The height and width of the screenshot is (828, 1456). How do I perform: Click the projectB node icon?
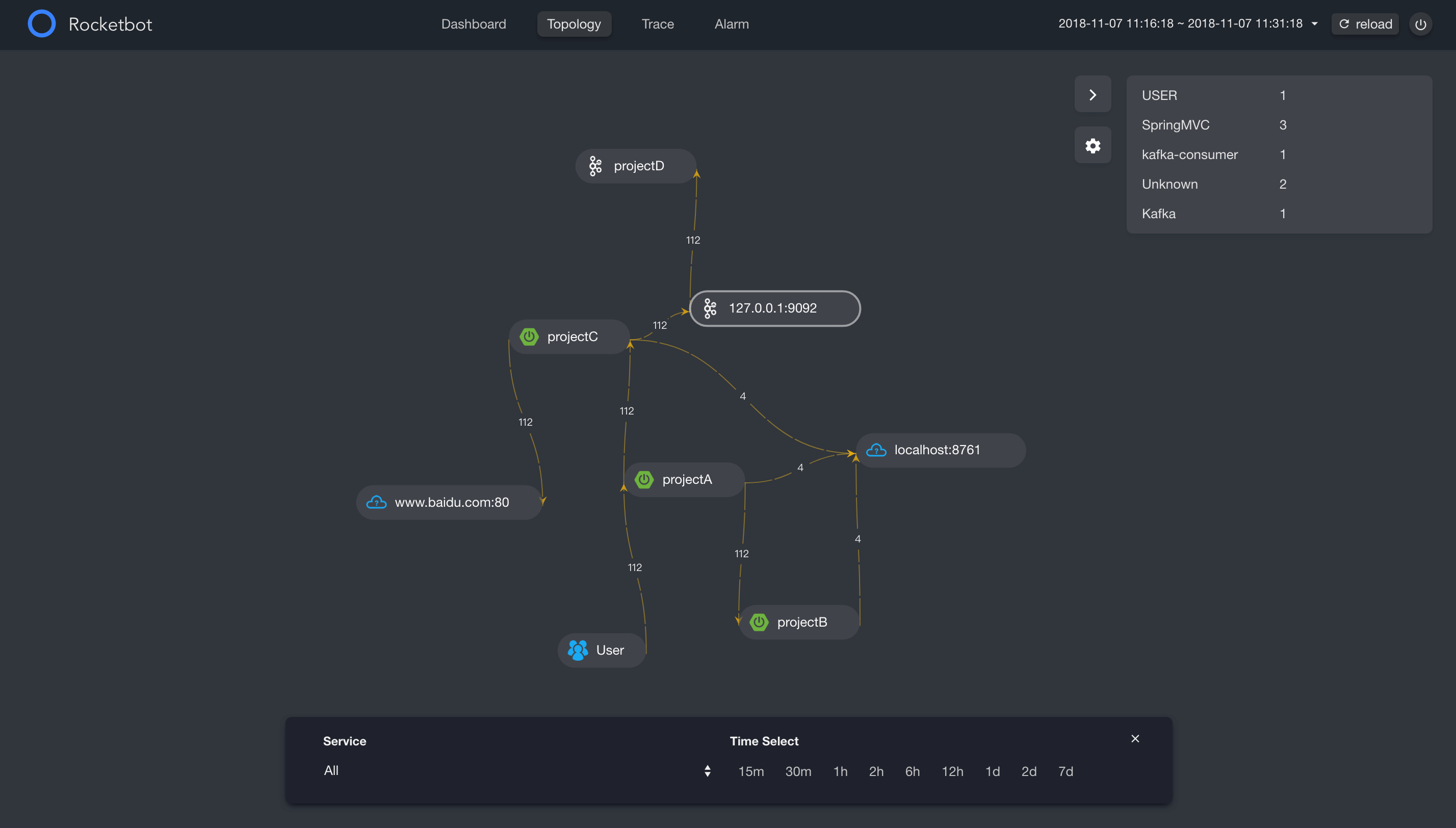tap(759, 621)
